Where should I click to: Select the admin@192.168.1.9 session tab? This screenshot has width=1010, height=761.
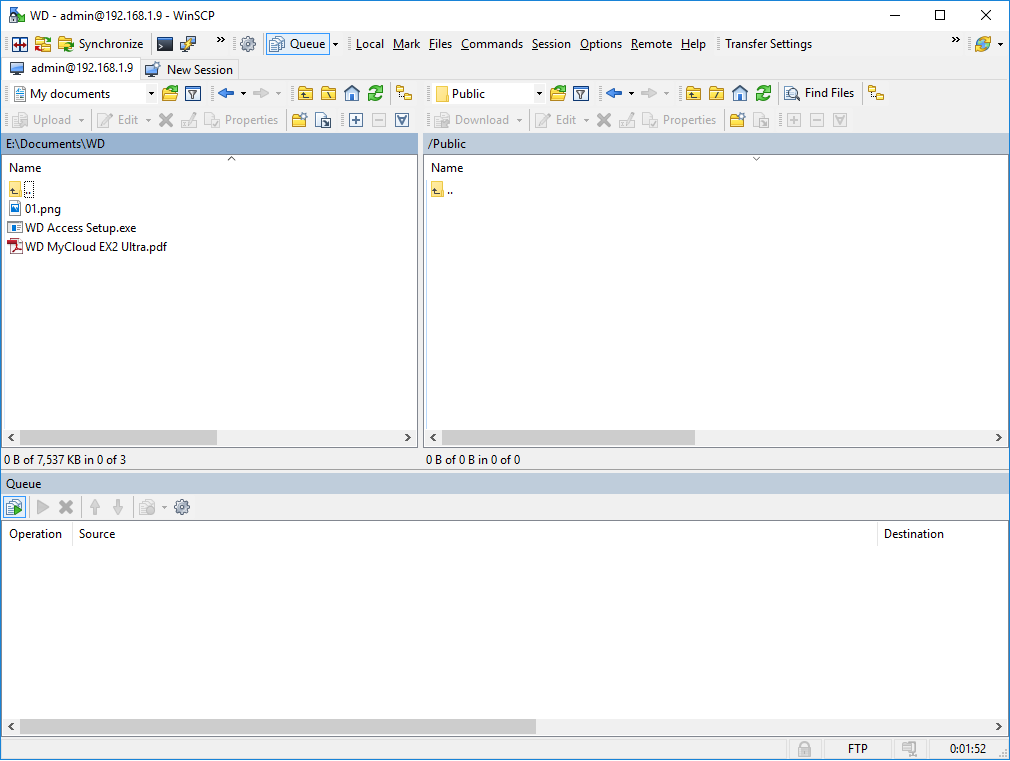[x=71, y=68]
